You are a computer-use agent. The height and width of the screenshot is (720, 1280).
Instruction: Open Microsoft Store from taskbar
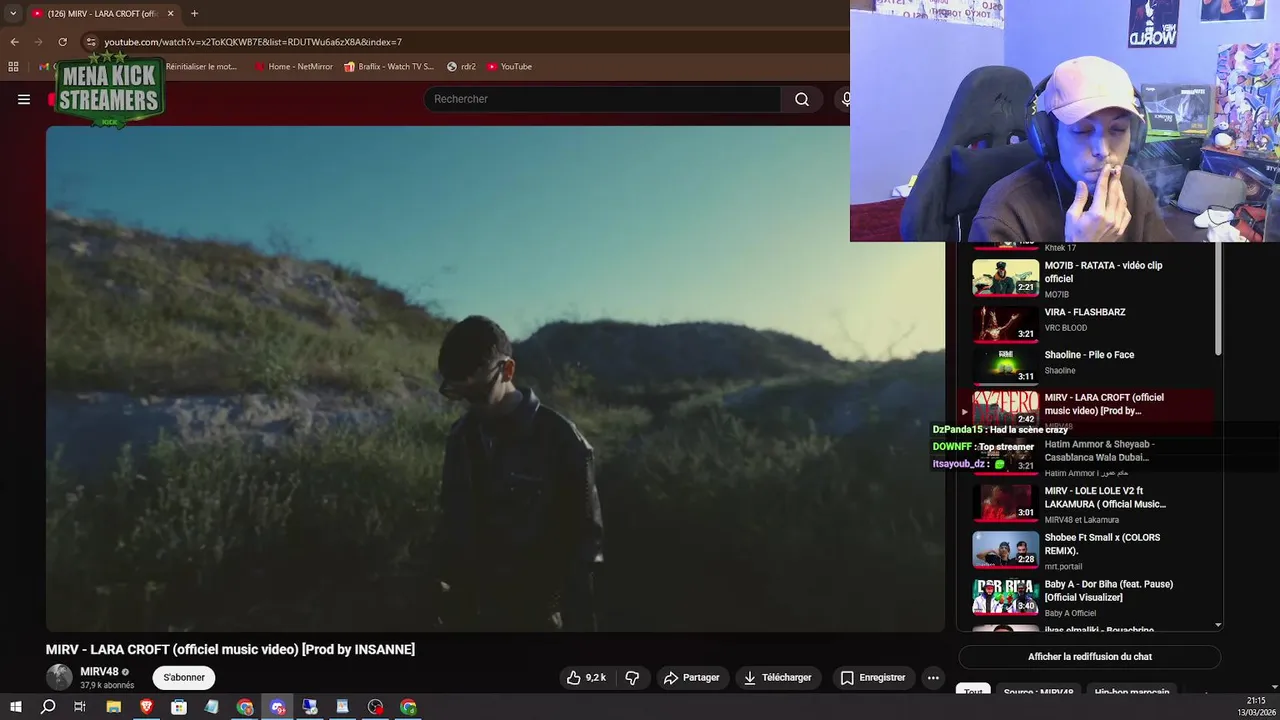click(179, 707)
